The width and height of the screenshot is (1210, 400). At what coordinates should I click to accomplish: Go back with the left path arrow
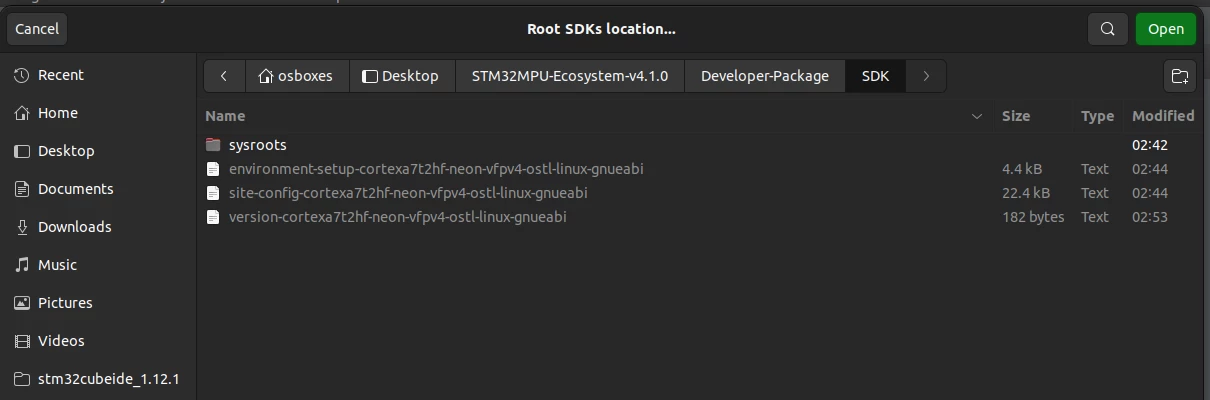pyautogui.click(x=224, y=76)
